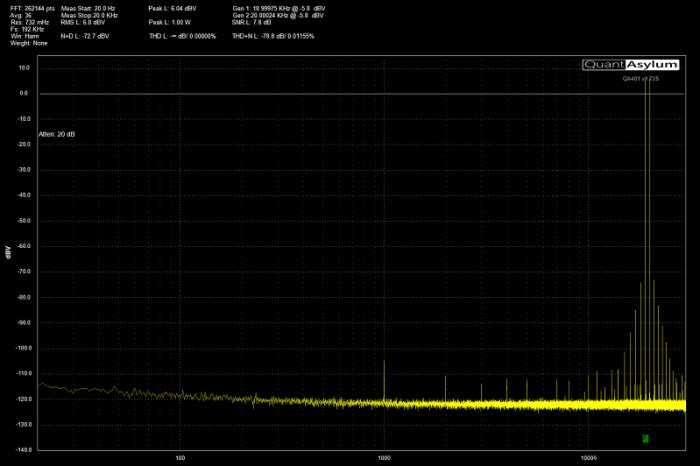Click the 'QA401 v1.725' version label
This screenshot has height=466, width=700.
(641, 79)
